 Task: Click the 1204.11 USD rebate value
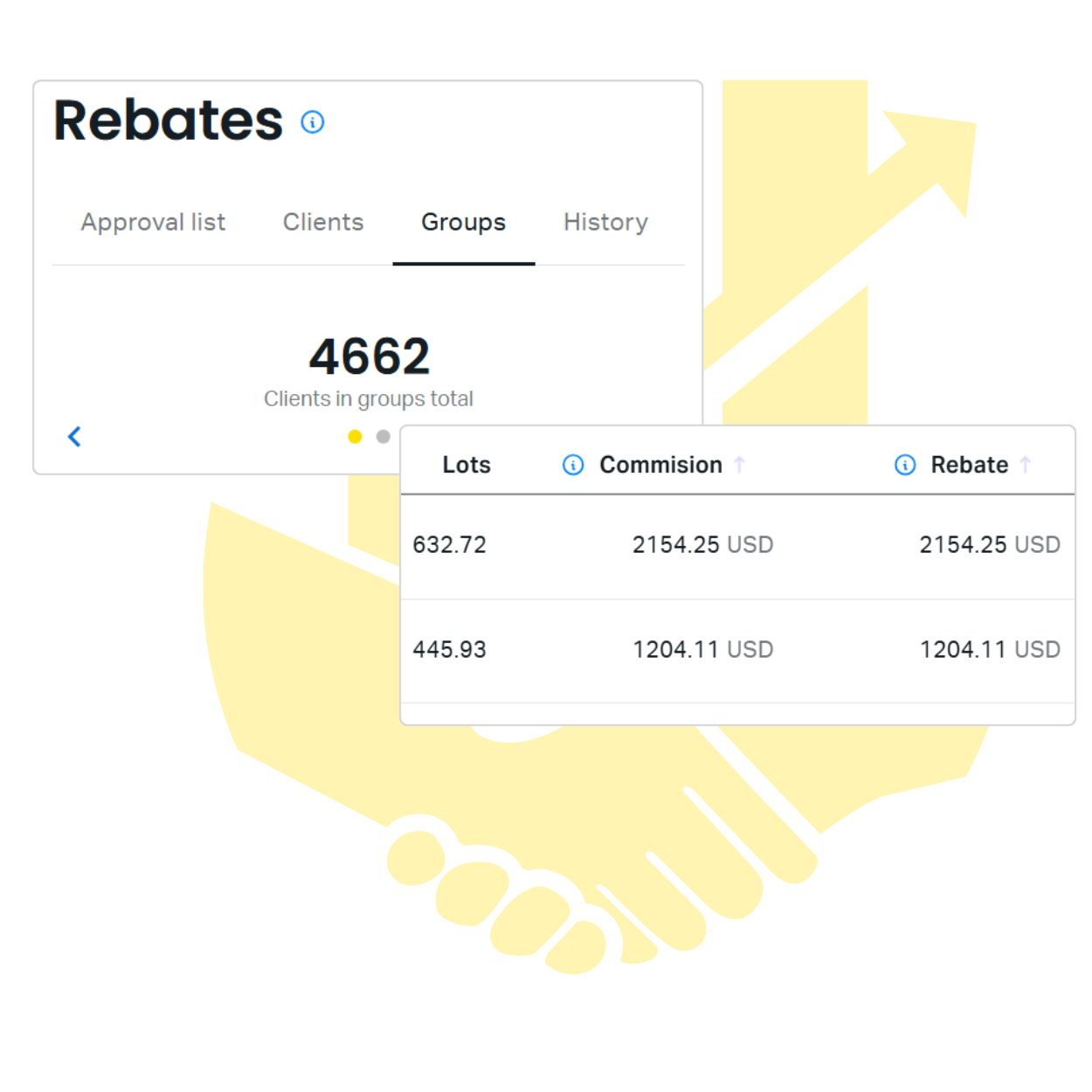(x=990, y=650)
